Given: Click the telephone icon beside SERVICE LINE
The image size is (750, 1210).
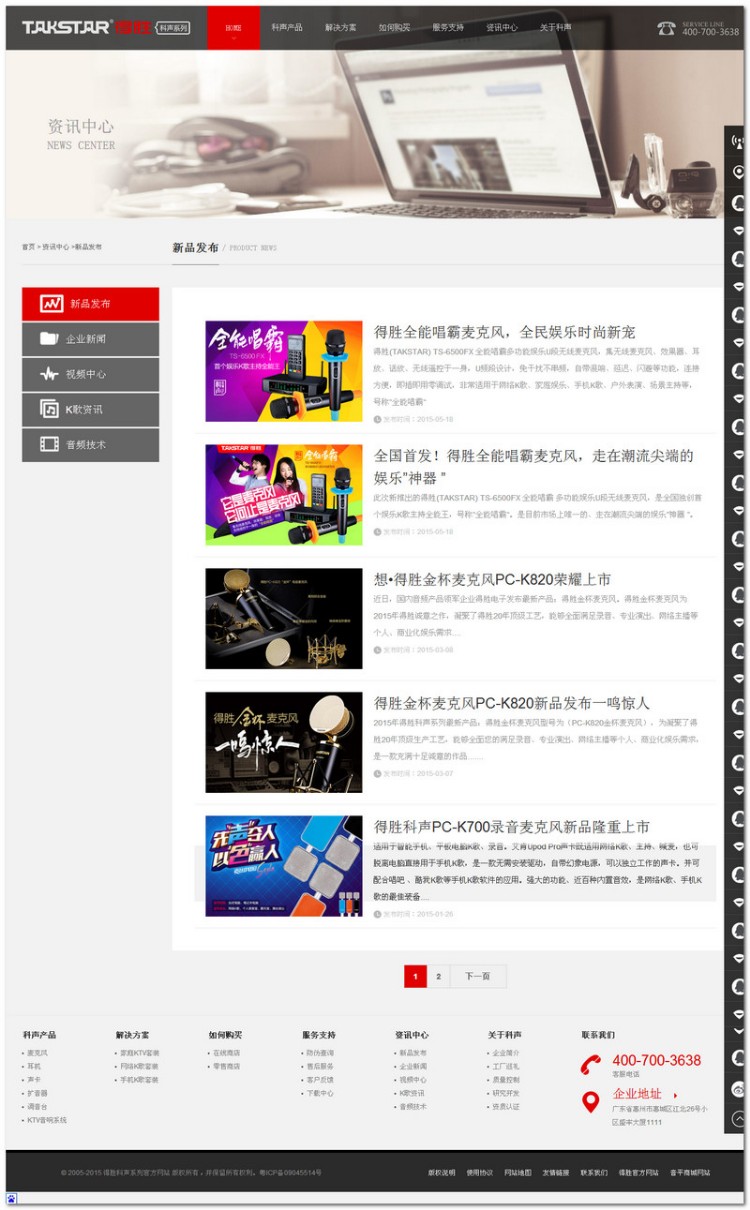Looking at the screenshot, I should pyautogui.click(x=666, y=28).
